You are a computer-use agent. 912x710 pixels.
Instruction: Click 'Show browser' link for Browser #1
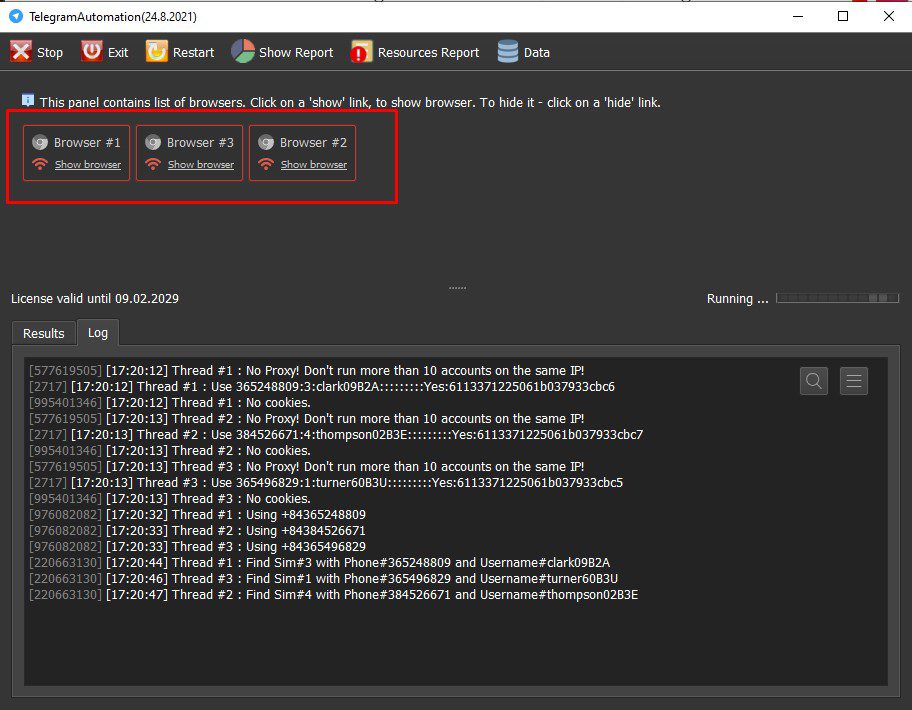coord(88,165)
